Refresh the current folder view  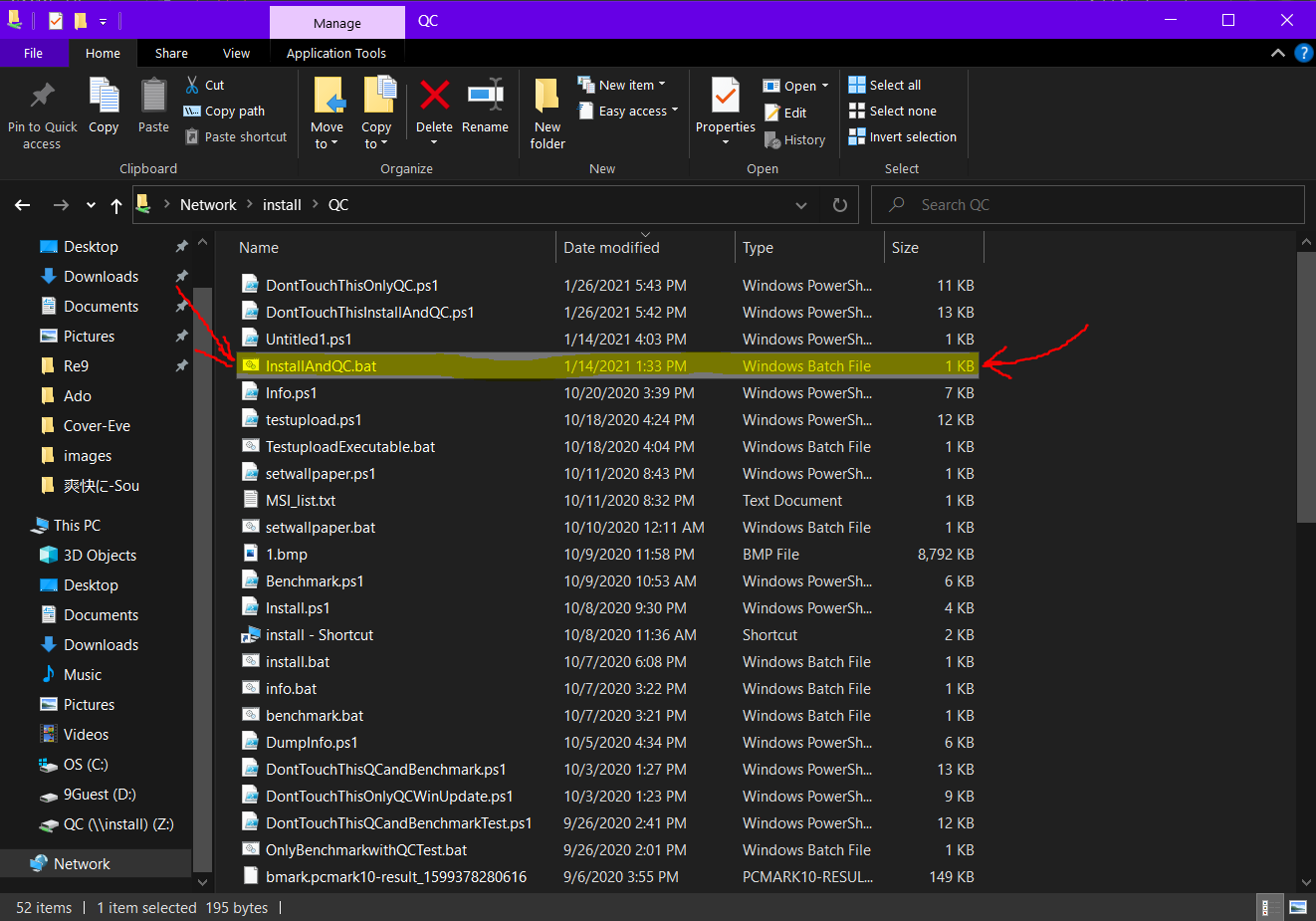click(x=839, y=205)
